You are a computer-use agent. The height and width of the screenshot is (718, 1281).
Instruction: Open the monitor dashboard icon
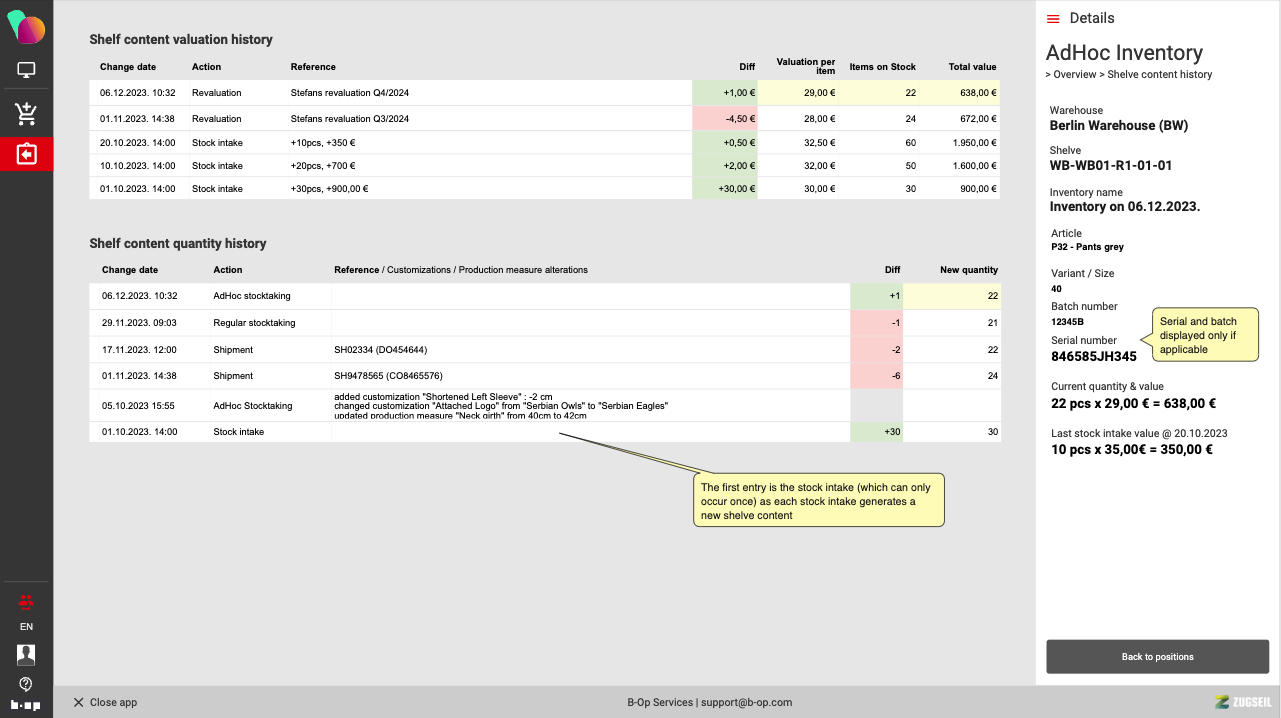[x=26, y=71]
